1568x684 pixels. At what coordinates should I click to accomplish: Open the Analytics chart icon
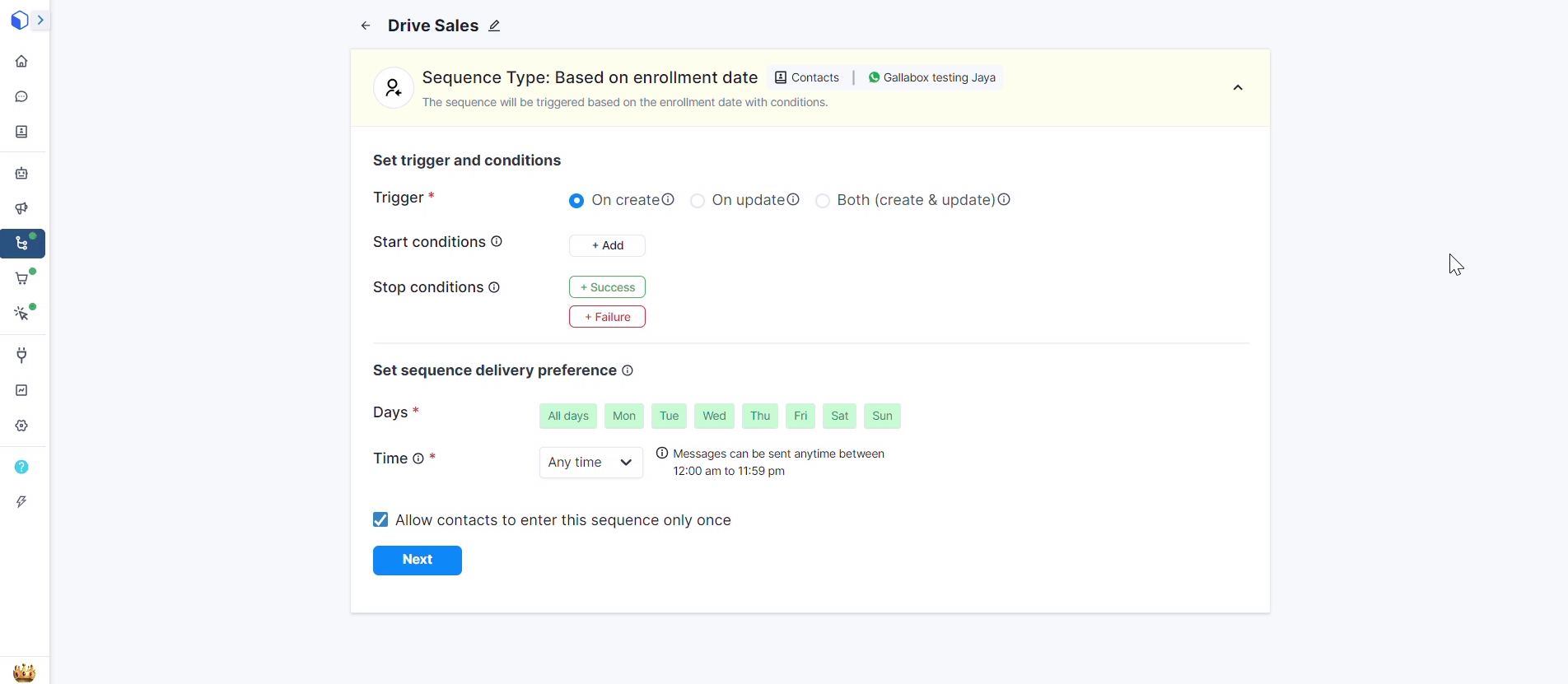click(21, 390)
